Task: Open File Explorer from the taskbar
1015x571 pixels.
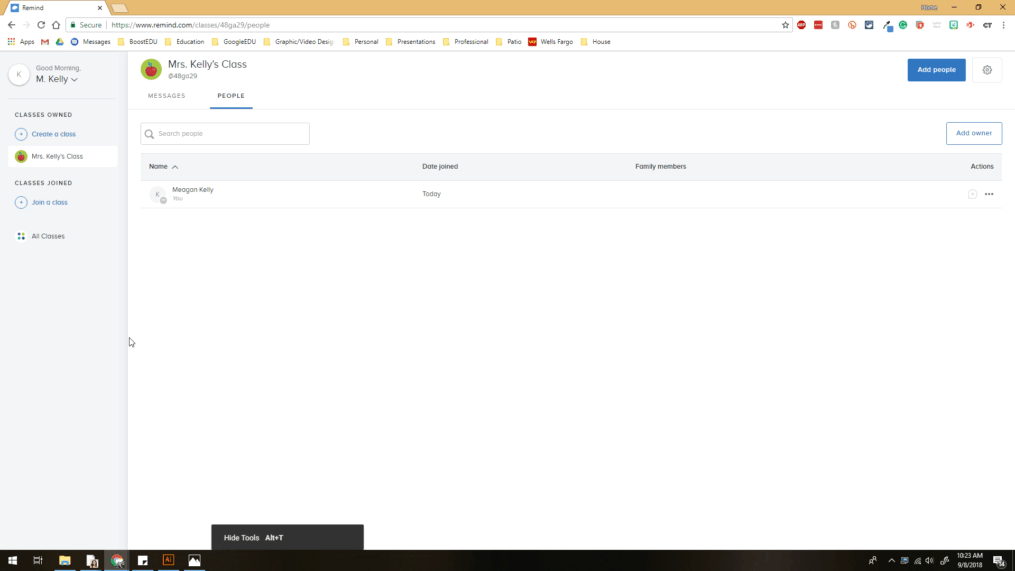Action: coord(65,561)
